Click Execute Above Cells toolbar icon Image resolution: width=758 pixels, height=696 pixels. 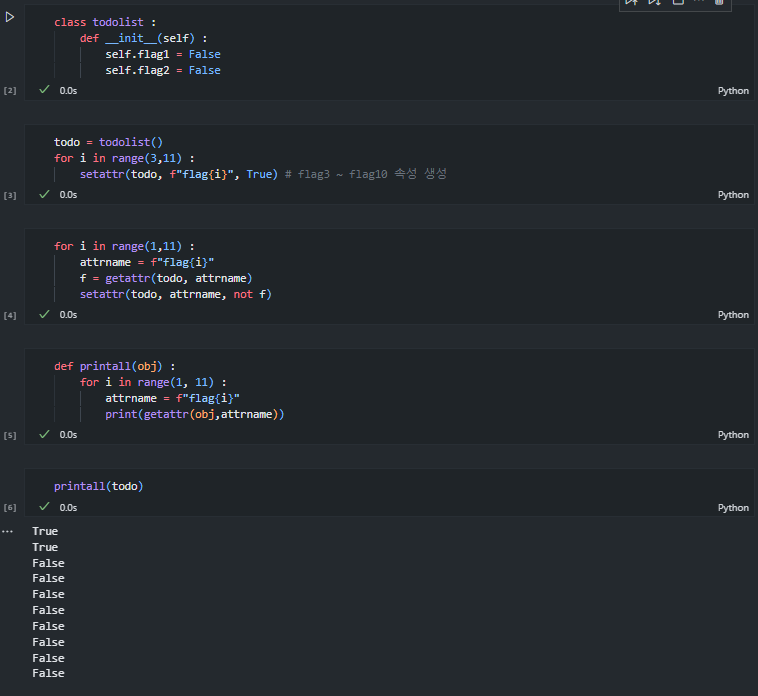631,2
